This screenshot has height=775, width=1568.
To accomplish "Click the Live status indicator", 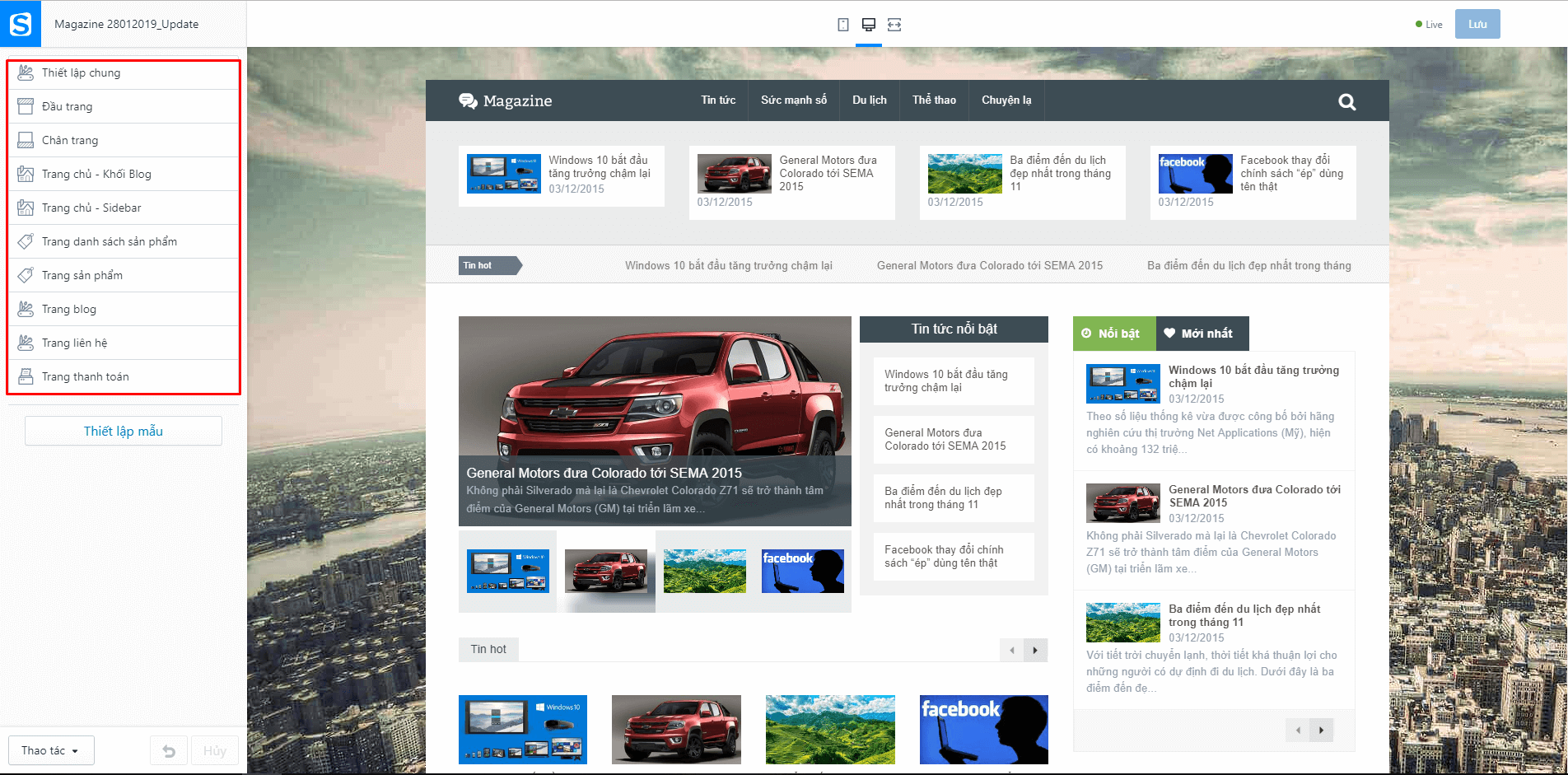I will coord(1429,25).
